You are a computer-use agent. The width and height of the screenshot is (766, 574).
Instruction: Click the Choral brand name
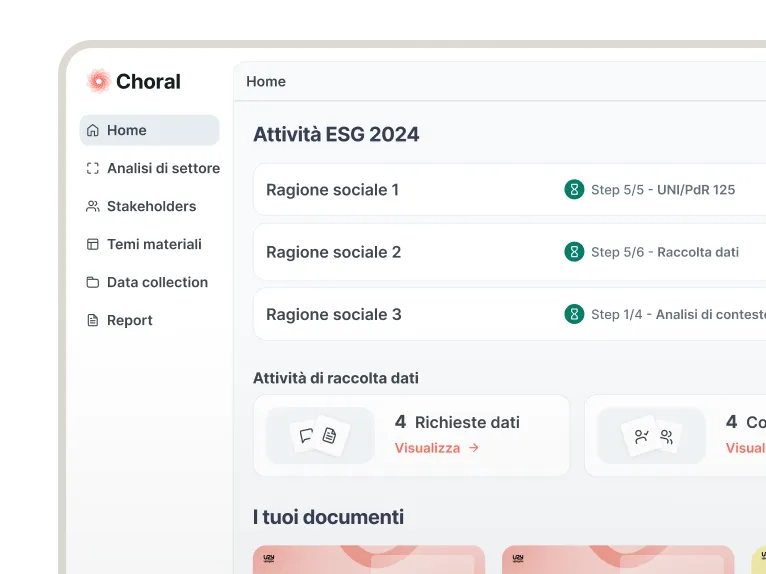point(149,82)
